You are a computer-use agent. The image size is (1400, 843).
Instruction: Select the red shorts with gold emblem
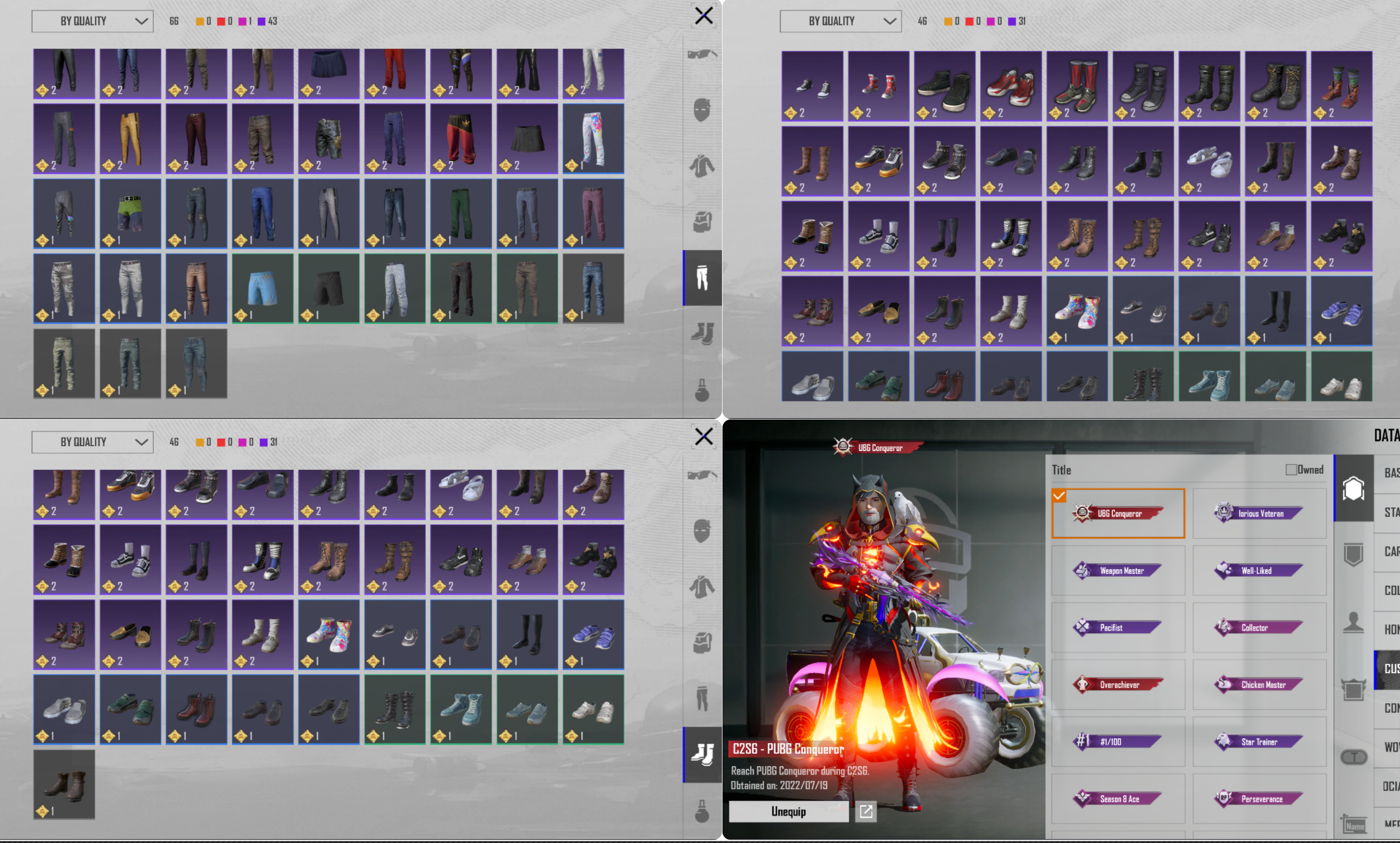tap(461, 139)
